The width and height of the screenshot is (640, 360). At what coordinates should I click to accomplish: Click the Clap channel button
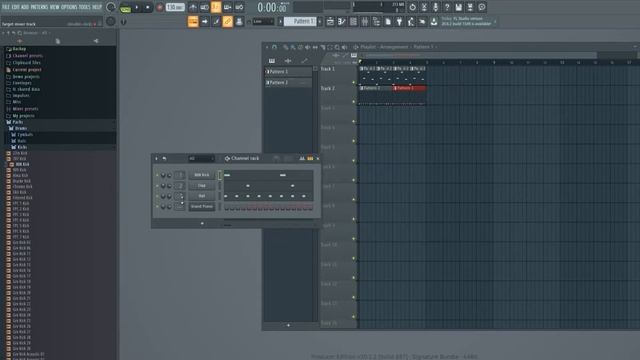tap(202, 186)
